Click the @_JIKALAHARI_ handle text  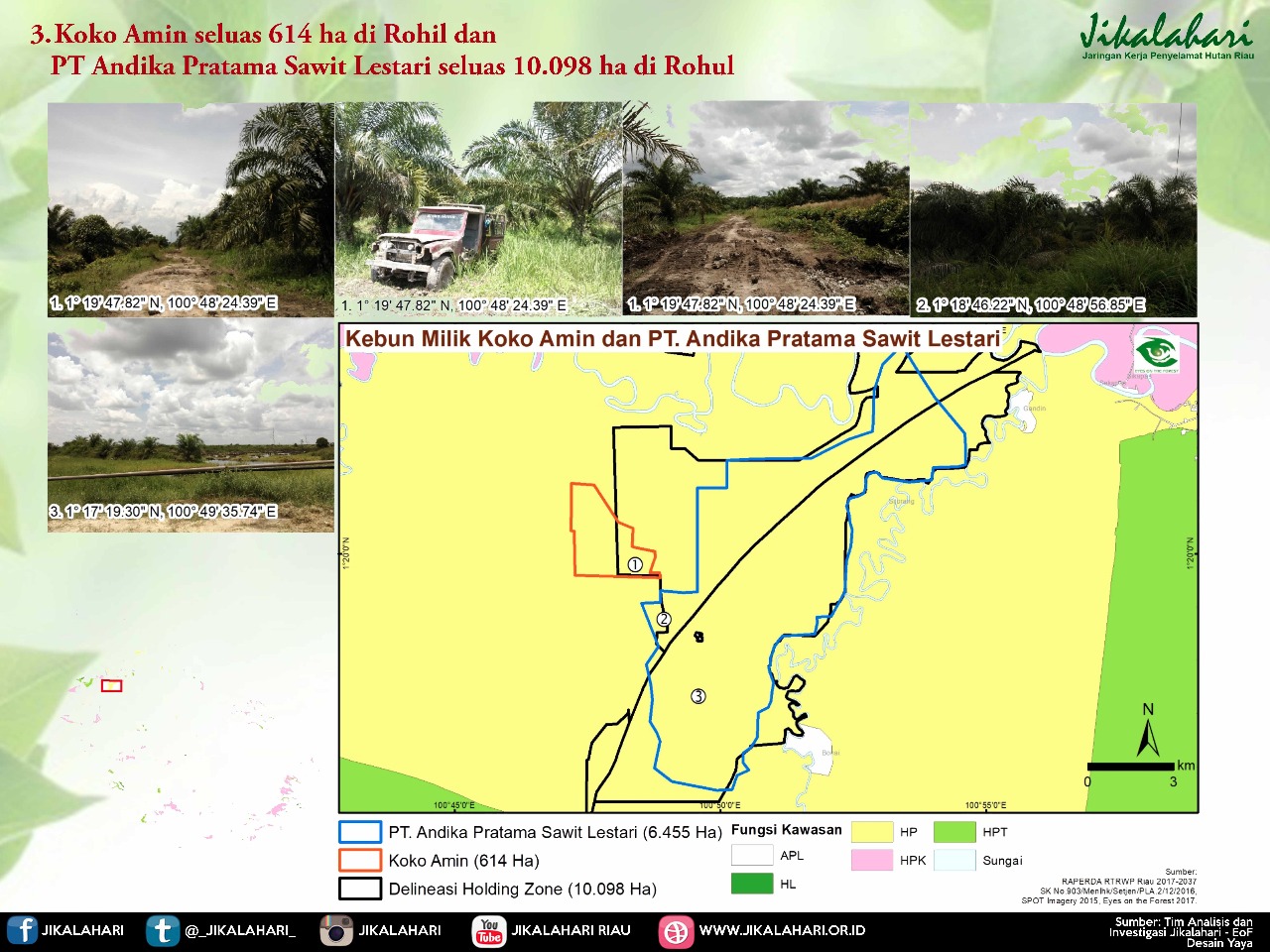tap(240, 930)
